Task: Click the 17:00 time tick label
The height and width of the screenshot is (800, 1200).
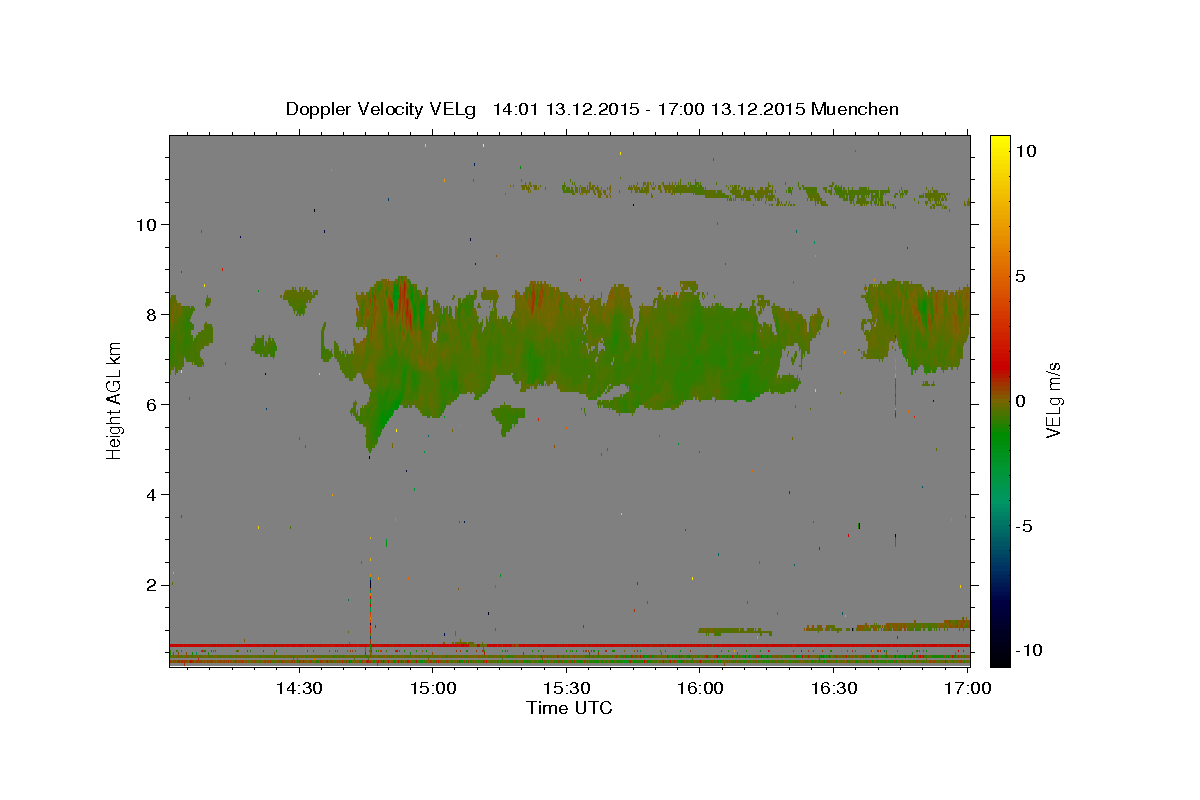Action: [x=968, y=688]
